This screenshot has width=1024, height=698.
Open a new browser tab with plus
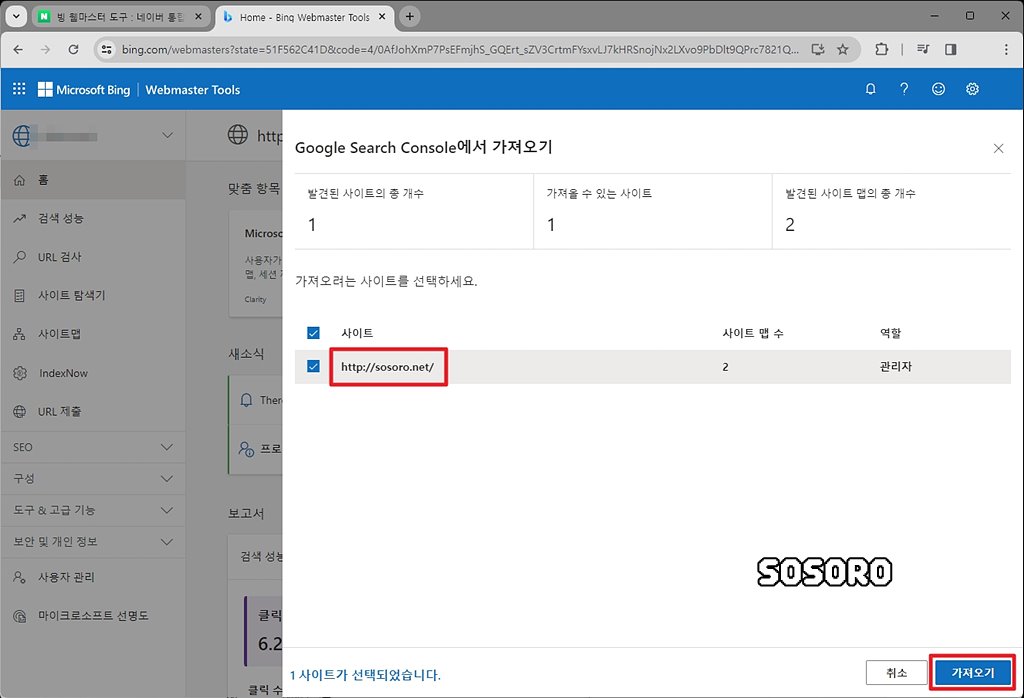pos(409,16)
